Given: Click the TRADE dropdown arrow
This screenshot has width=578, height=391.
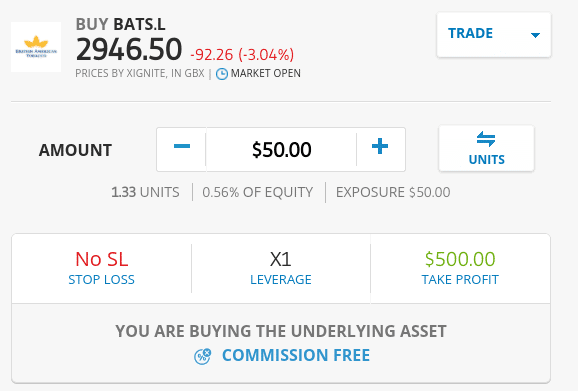Looking at the screenshot, I should click(x=535, y=35).
